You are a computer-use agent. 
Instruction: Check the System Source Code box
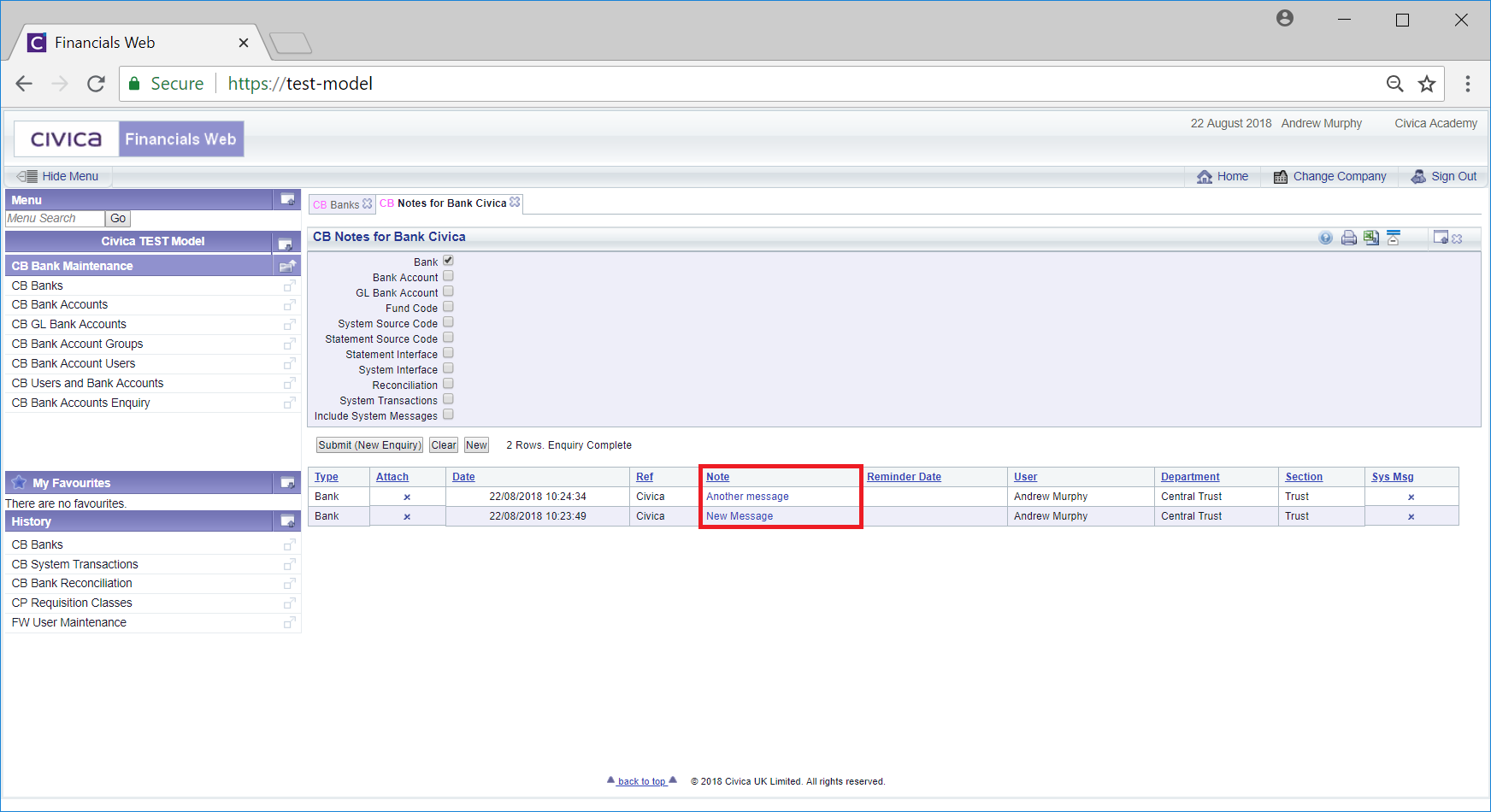tap(448, 322)
